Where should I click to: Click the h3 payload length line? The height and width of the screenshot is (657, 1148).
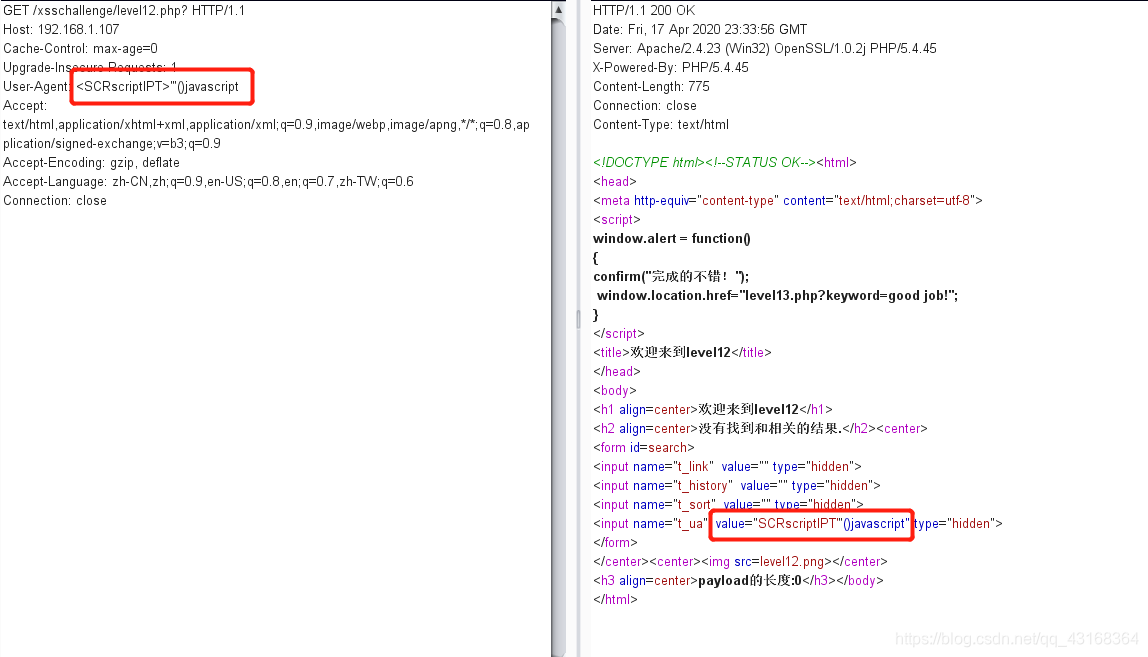coord(738,581)
